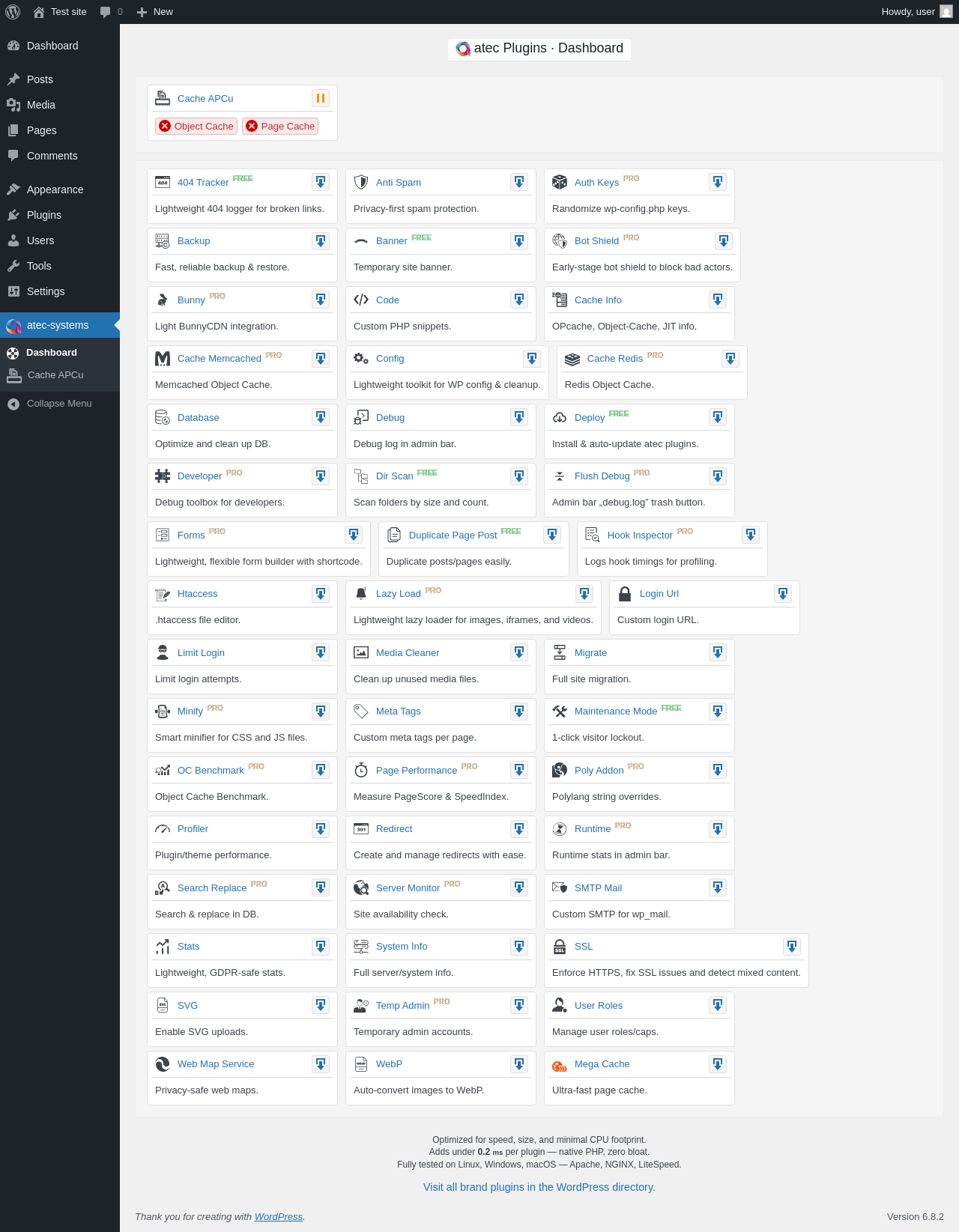Open the comments bubble in admin bar
Viewport: 959px width, 1232px height.
click(x=111, y=12)
